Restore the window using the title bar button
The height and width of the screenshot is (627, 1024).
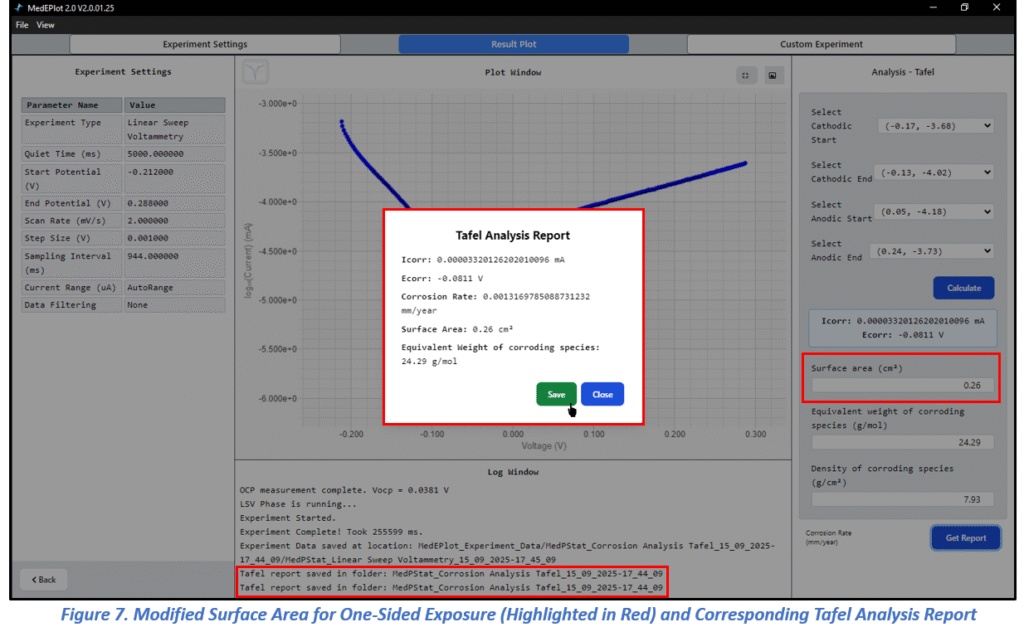click(964, 8)
